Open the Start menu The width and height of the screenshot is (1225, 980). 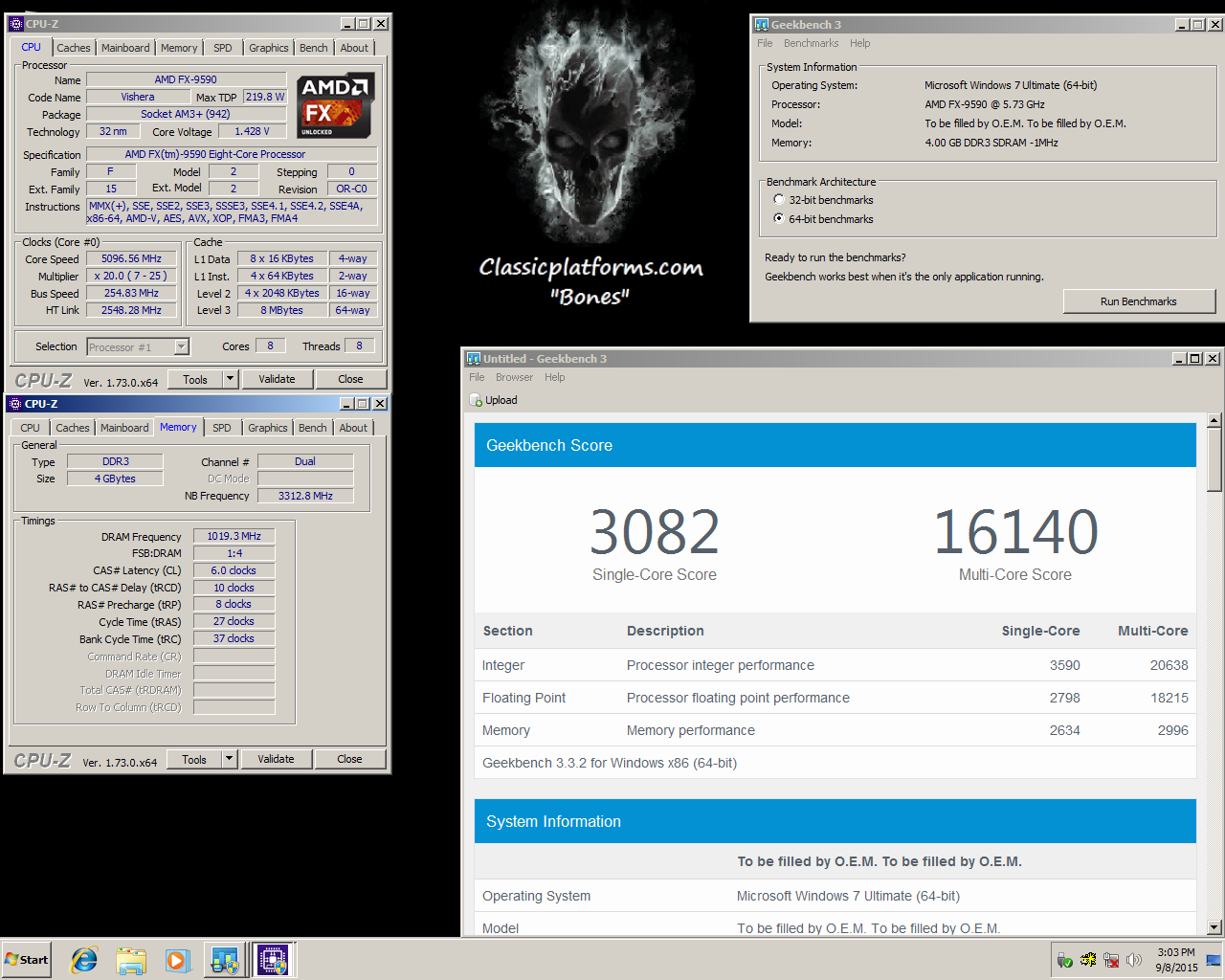point(27,960)
